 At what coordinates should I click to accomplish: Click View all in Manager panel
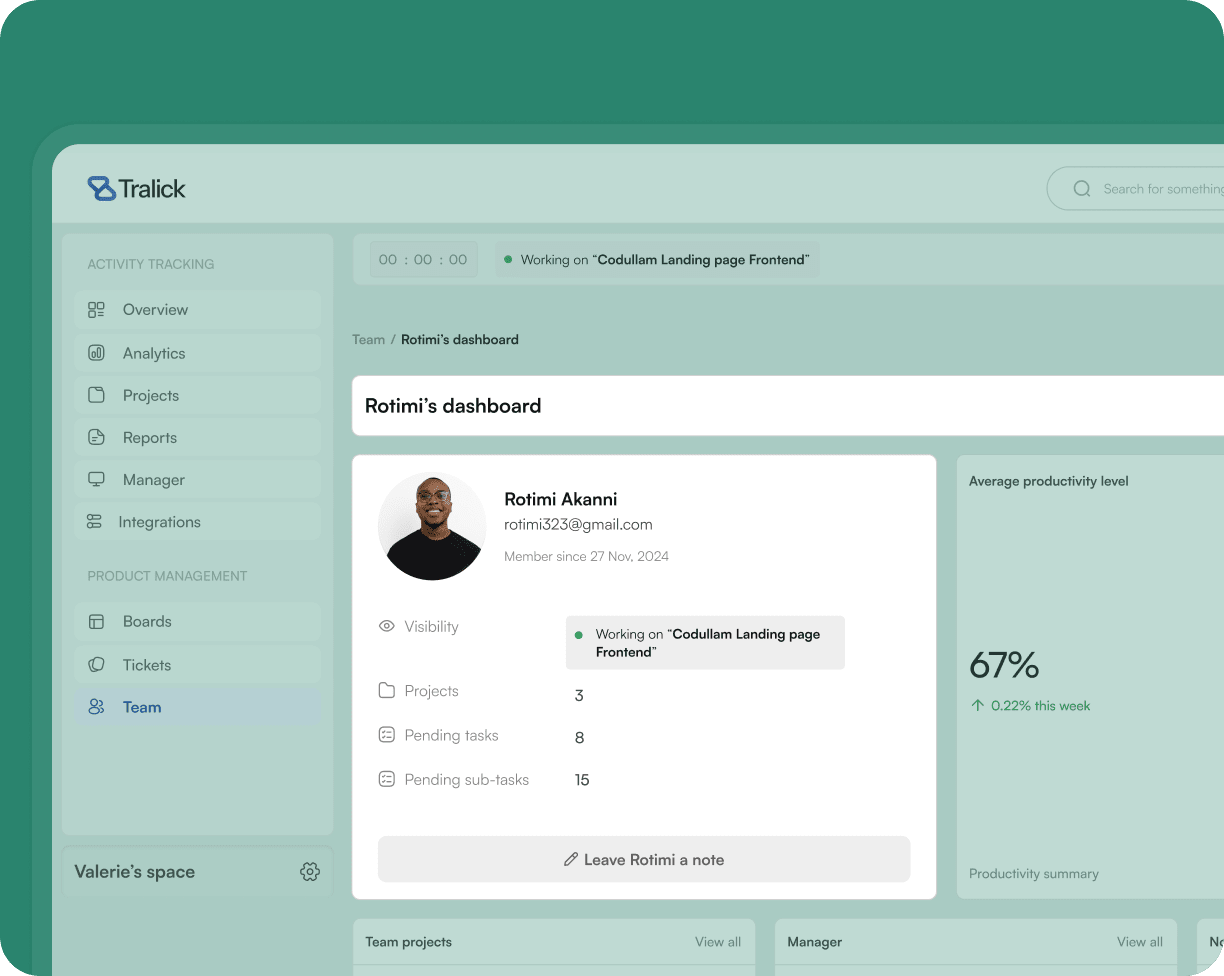(1139, 942)
